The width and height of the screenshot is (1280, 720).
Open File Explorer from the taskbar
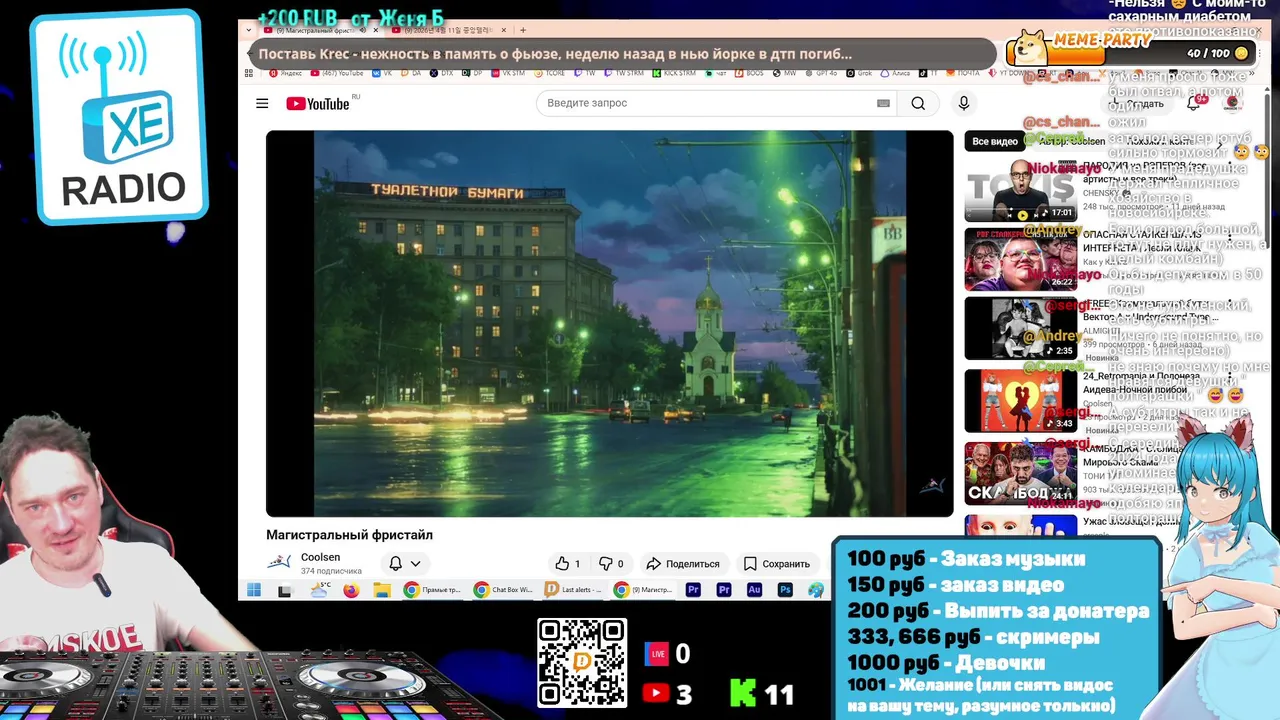coord(381,590)
